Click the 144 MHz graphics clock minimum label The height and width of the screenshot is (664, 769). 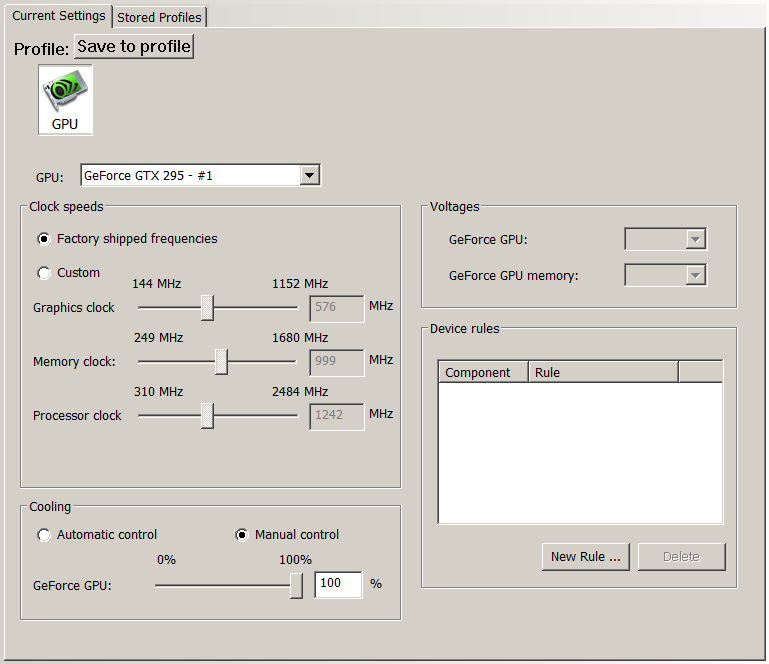pos(156,284)
